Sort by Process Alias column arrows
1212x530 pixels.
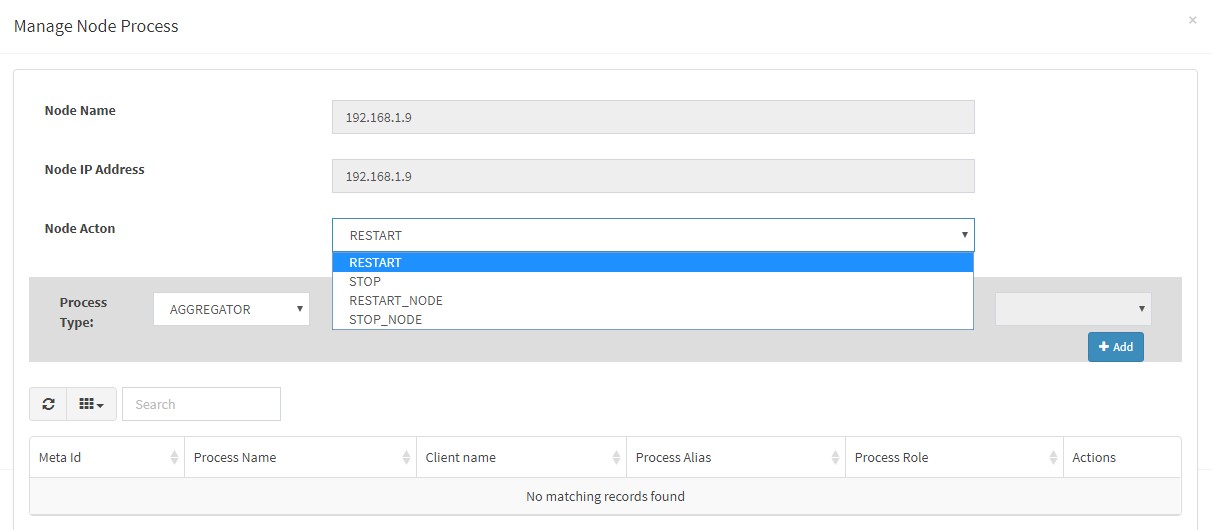[835, 457]
